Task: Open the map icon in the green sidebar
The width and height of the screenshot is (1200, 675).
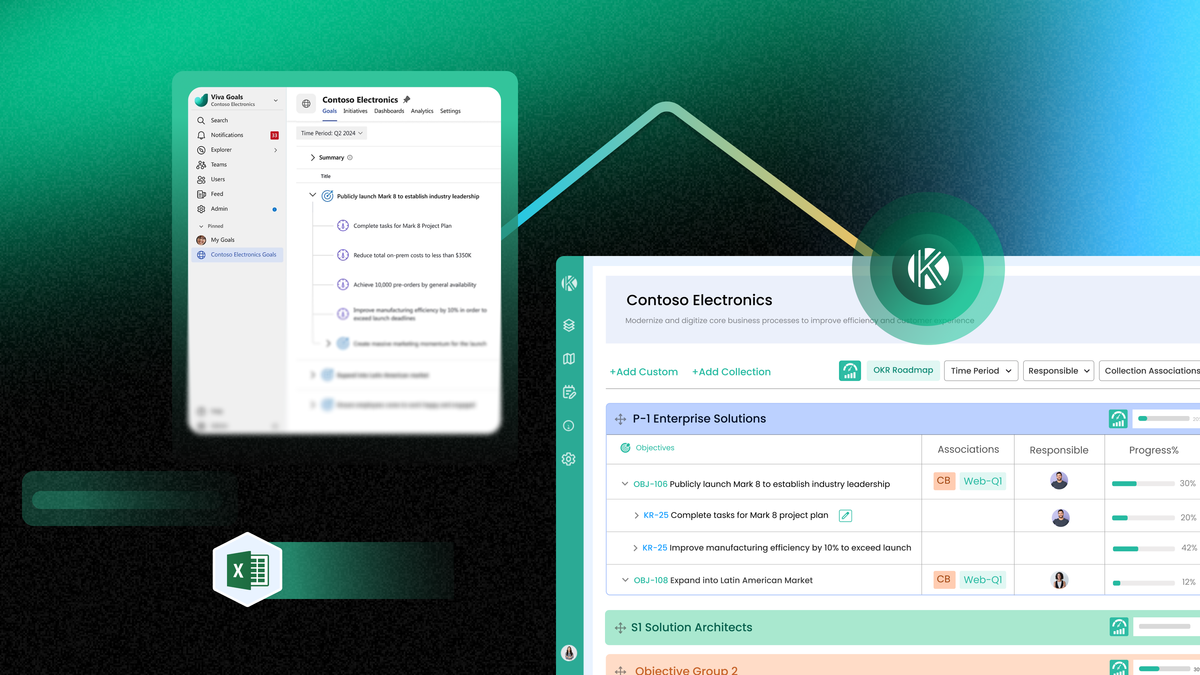Action: [x=569, y=359]
